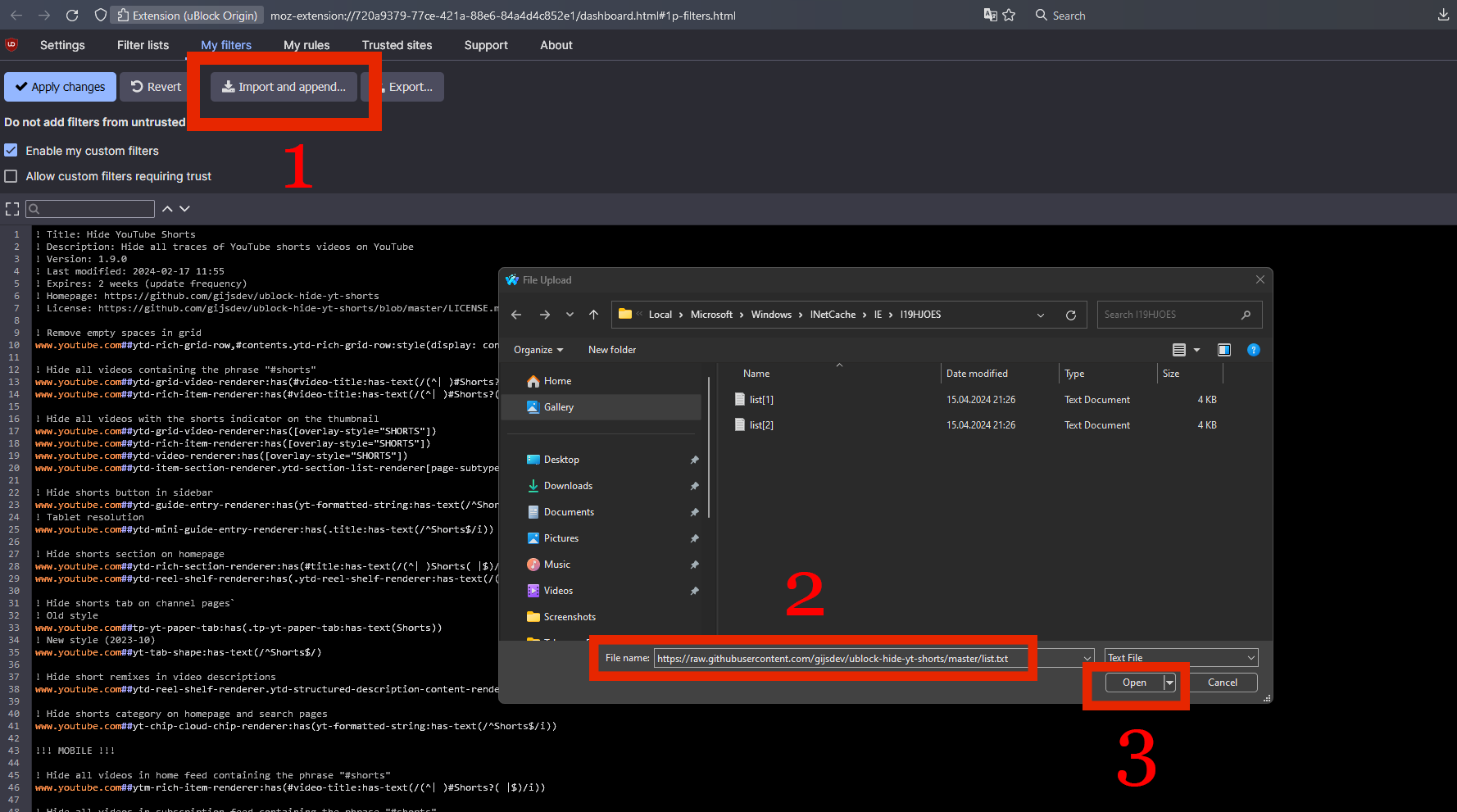
Task: Switch to the Settings tab
Action: [62, 45]
